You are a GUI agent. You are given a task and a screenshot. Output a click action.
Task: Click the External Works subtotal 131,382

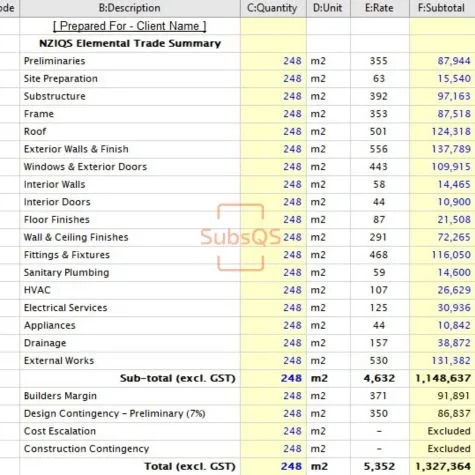coord(451,361)
